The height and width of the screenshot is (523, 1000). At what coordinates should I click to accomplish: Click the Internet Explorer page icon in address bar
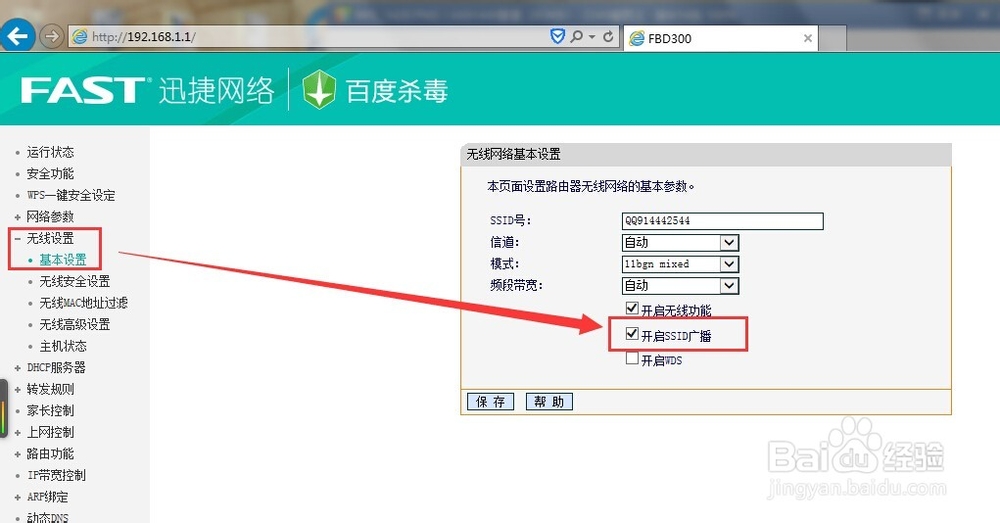click(x=79, y=36)
